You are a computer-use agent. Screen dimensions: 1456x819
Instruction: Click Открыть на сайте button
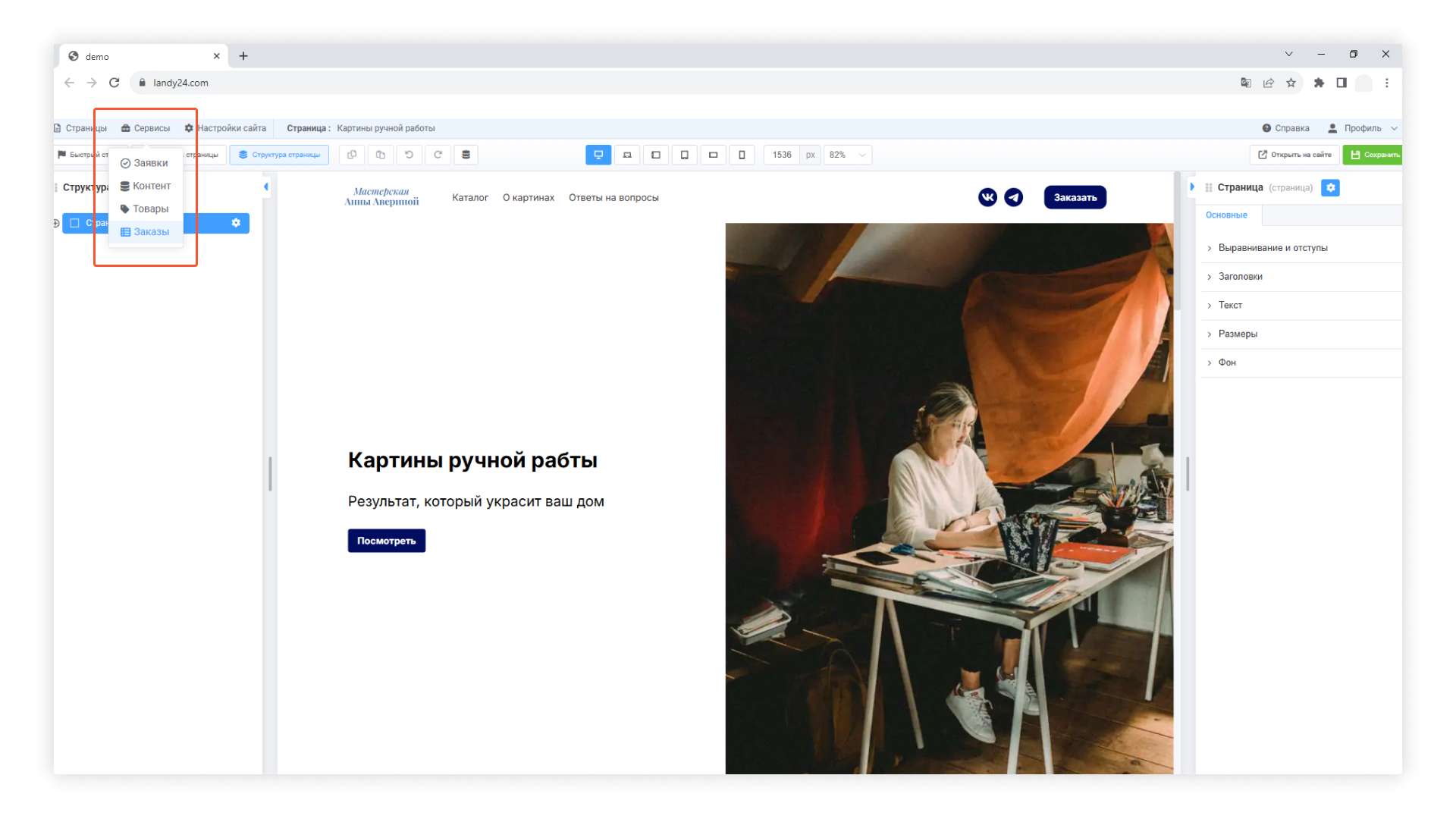pos(1294,155)
